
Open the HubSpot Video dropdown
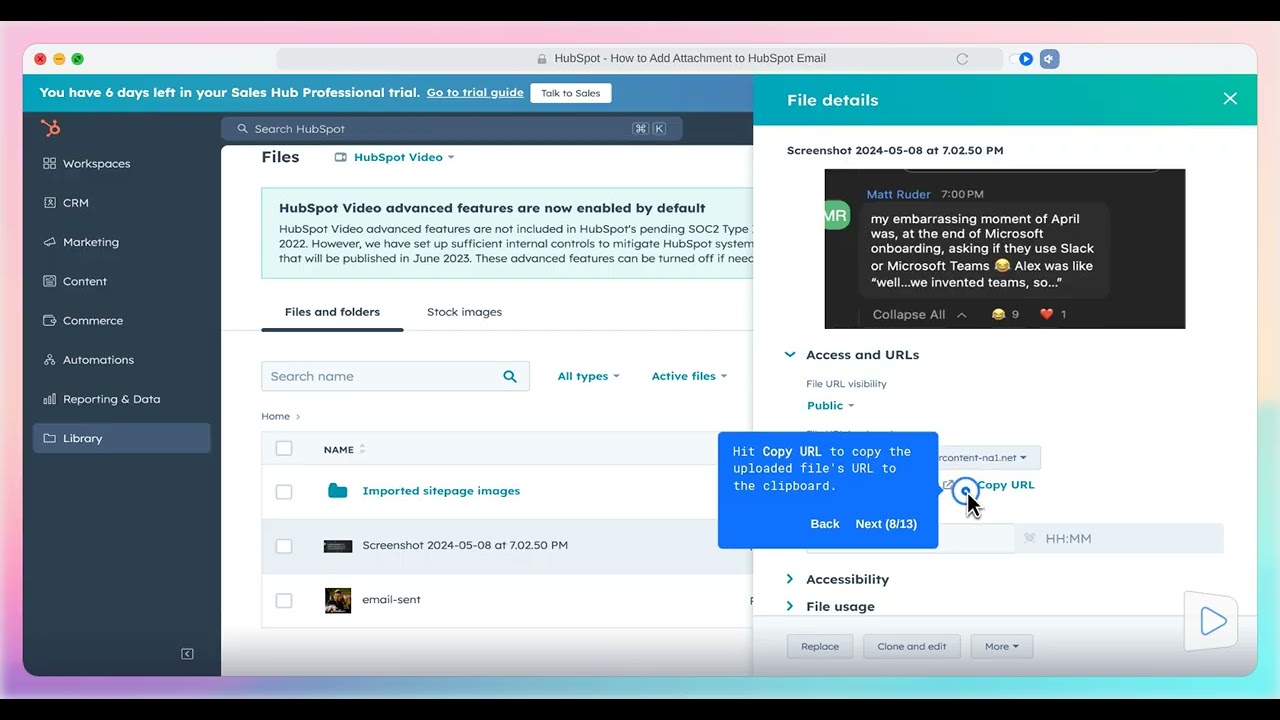point(404,157)
